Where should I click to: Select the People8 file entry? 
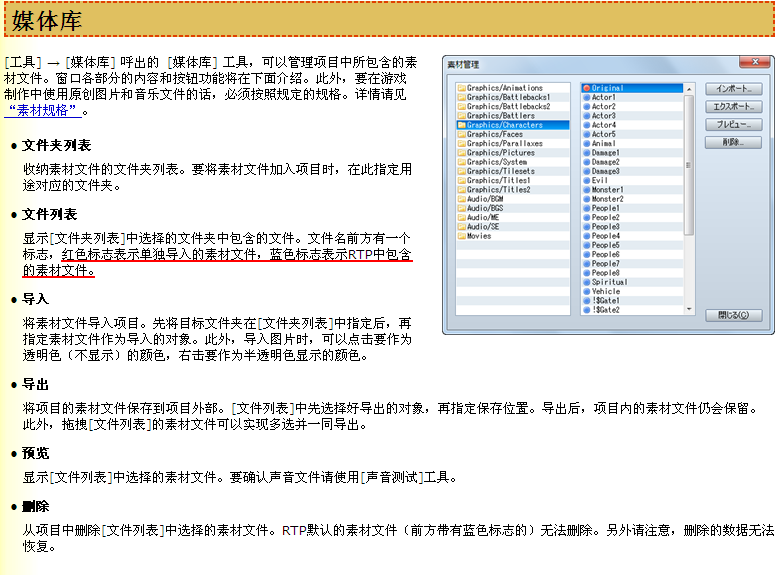(632, 273)
